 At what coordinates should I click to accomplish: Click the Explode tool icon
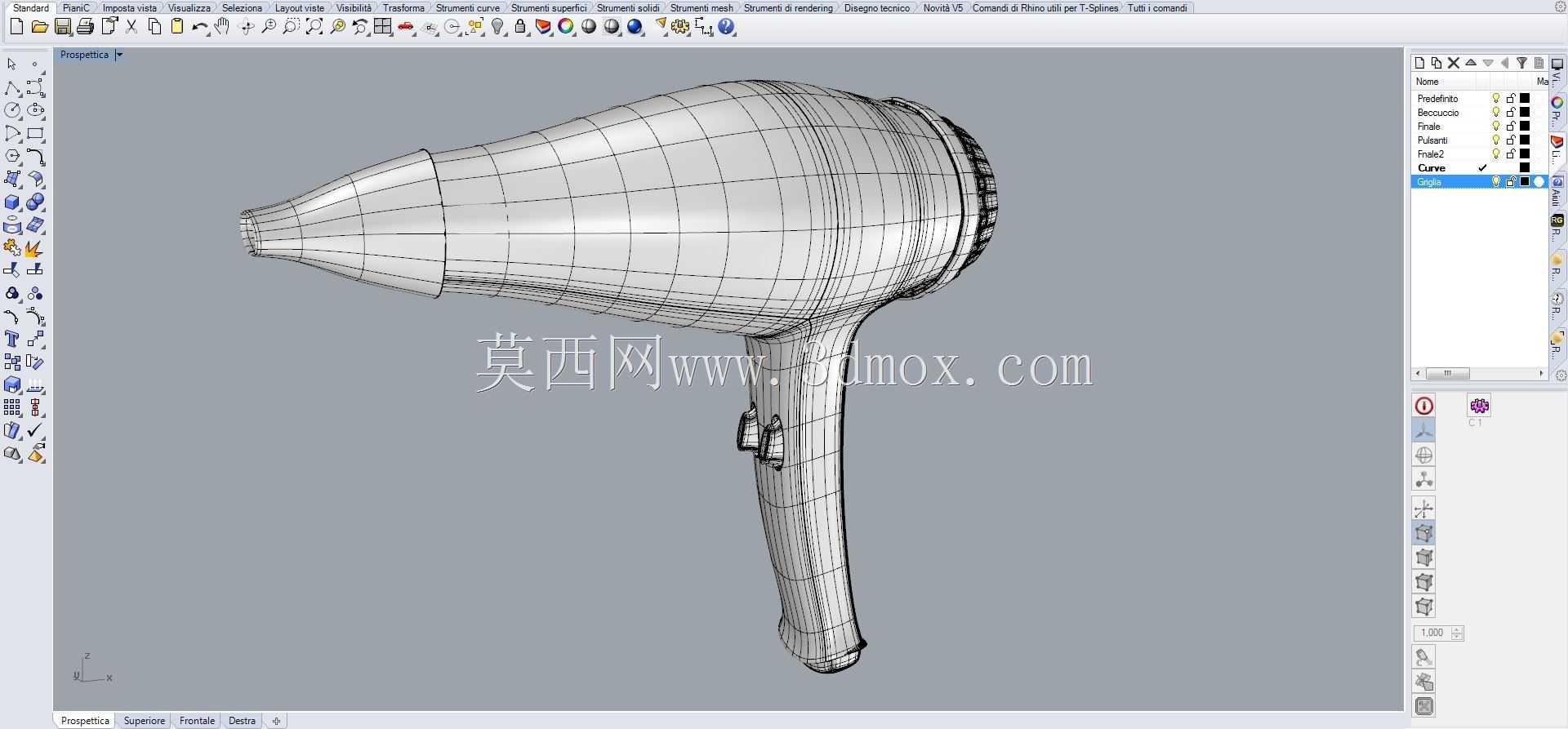coord(35,248)
